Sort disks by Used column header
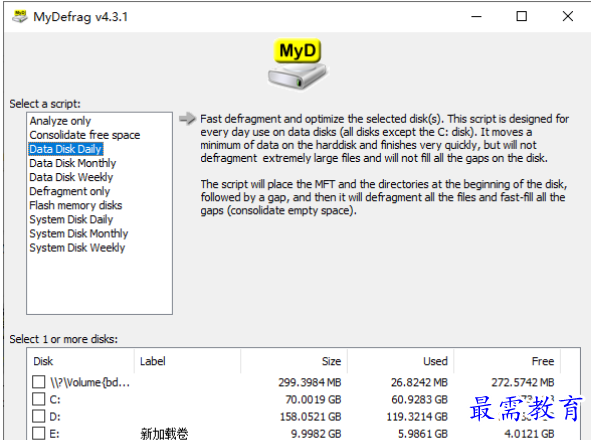The image size is (591, 440). (401, 361)
